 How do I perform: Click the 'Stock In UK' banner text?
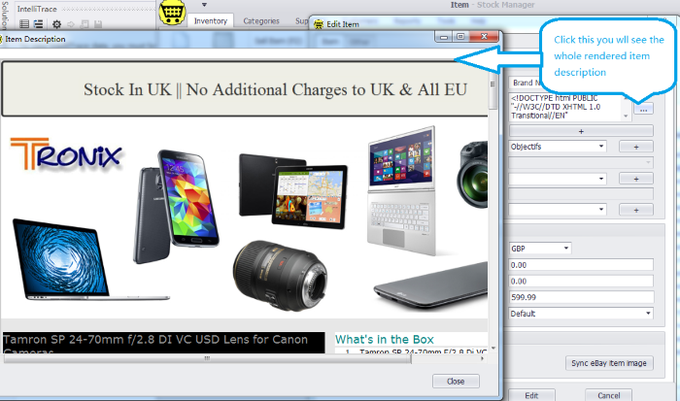tap(275, 90)
